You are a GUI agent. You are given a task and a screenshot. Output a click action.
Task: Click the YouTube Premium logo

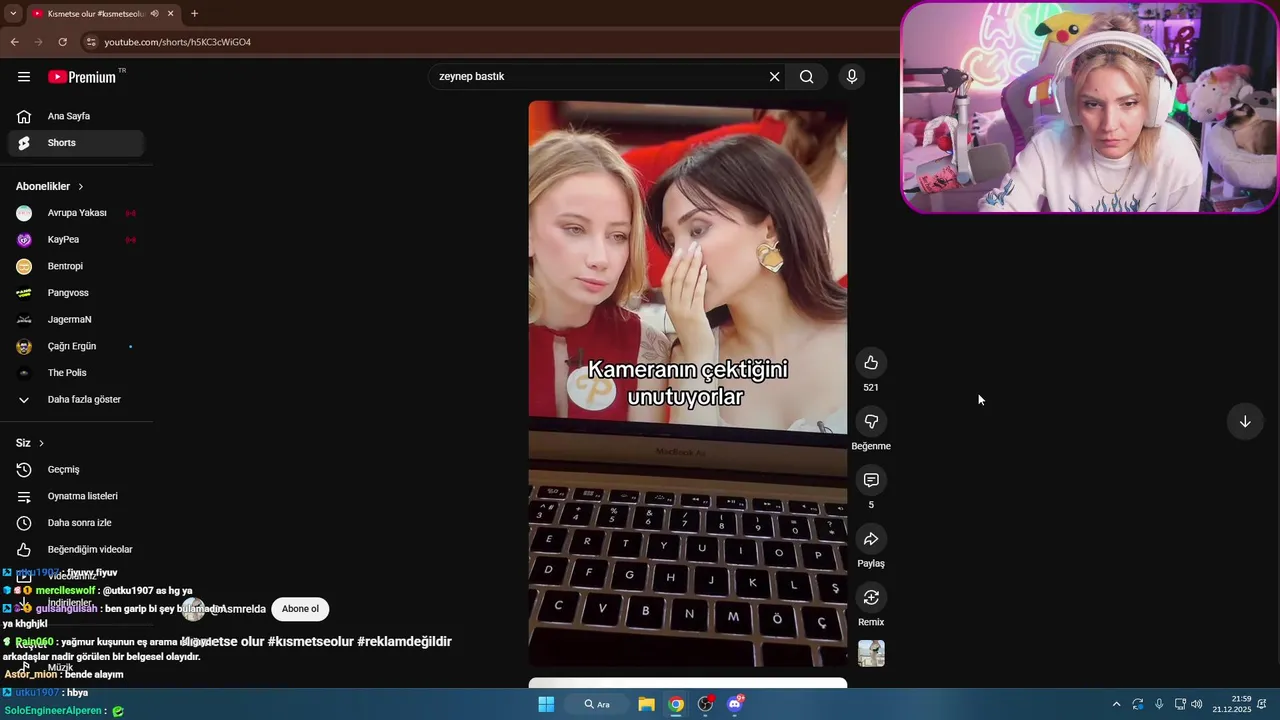82,77
